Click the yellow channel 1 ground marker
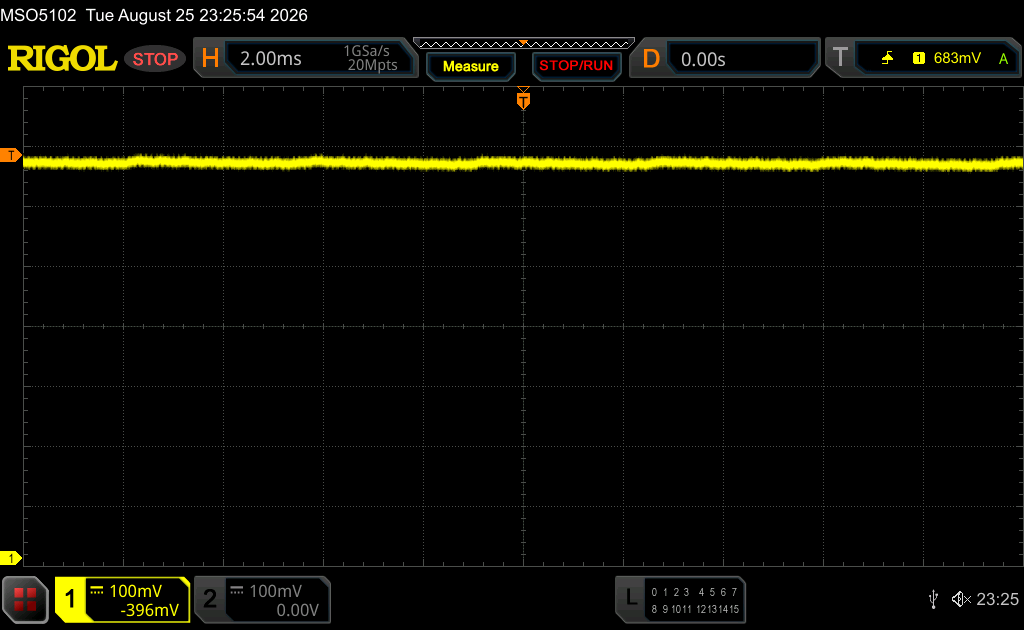Viewport: 1024px width, 630px height. point(10,558)
